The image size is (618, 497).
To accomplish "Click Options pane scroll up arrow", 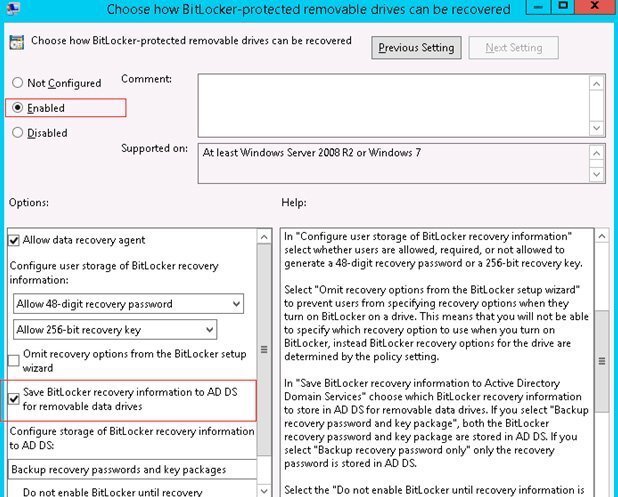I will point(264,237).
